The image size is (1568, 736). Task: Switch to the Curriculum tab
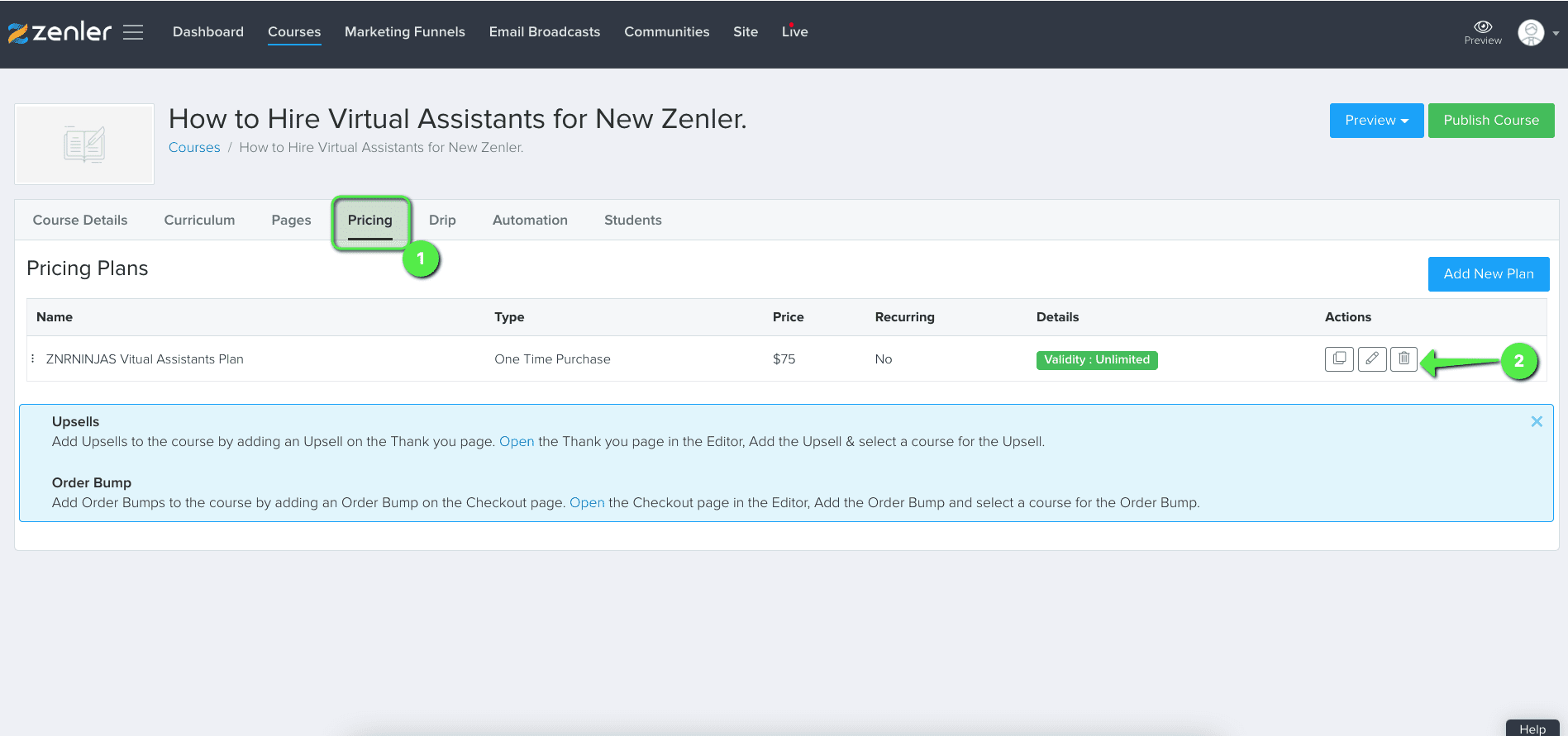pyautogui.click(x=199, y=221)
